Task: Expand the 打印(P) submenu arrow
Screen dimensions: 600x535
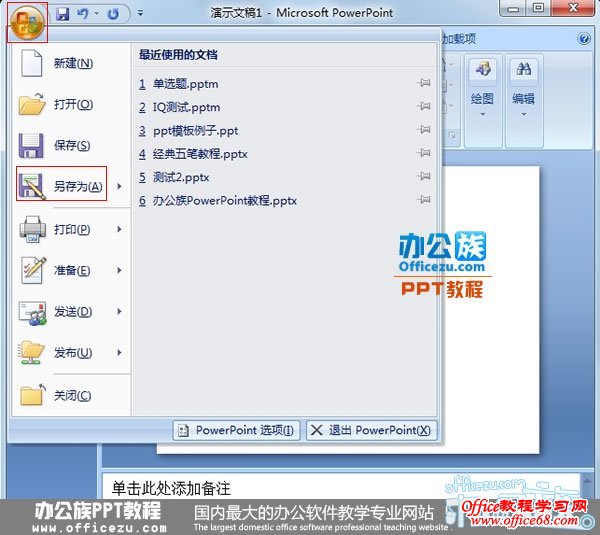Action: click(x=119, y=230)
